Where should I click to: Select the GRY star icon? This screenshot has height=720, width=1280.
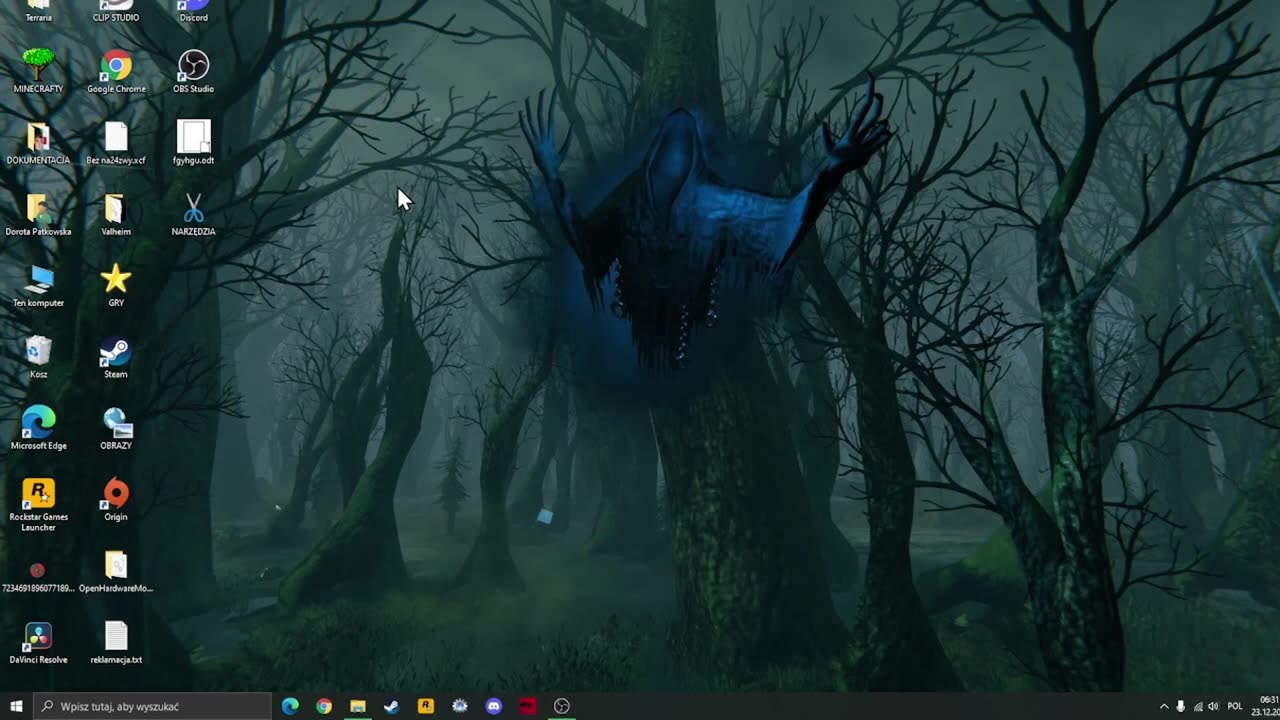point(116,285)
